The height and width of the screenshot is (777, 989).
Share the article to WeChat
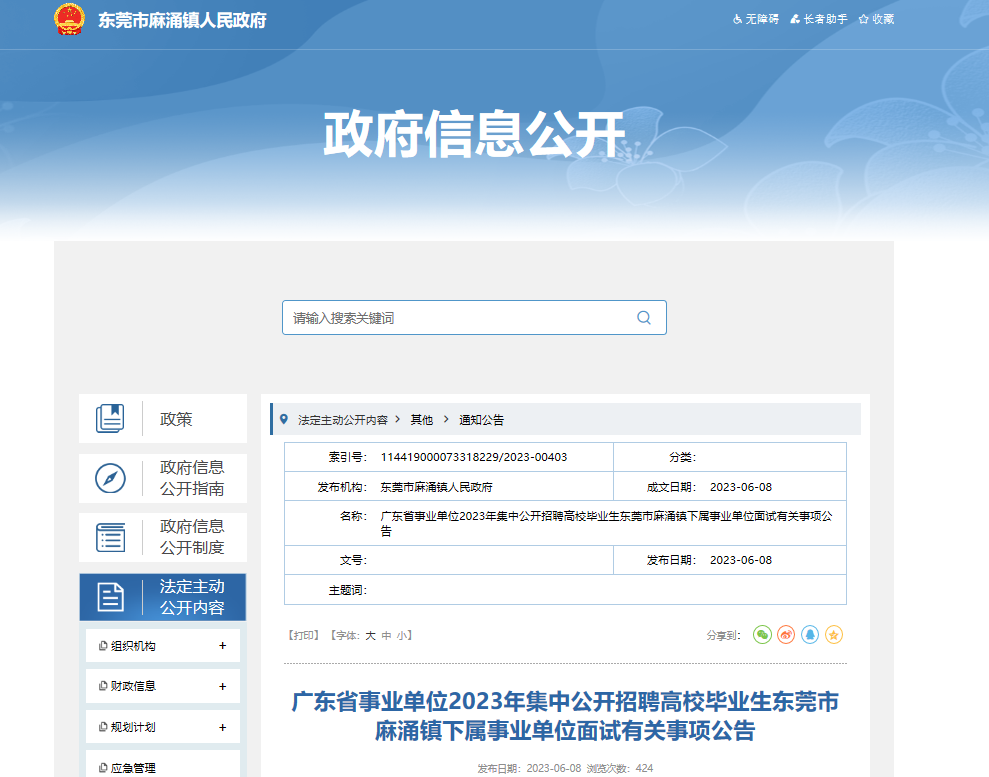(762, 635)
